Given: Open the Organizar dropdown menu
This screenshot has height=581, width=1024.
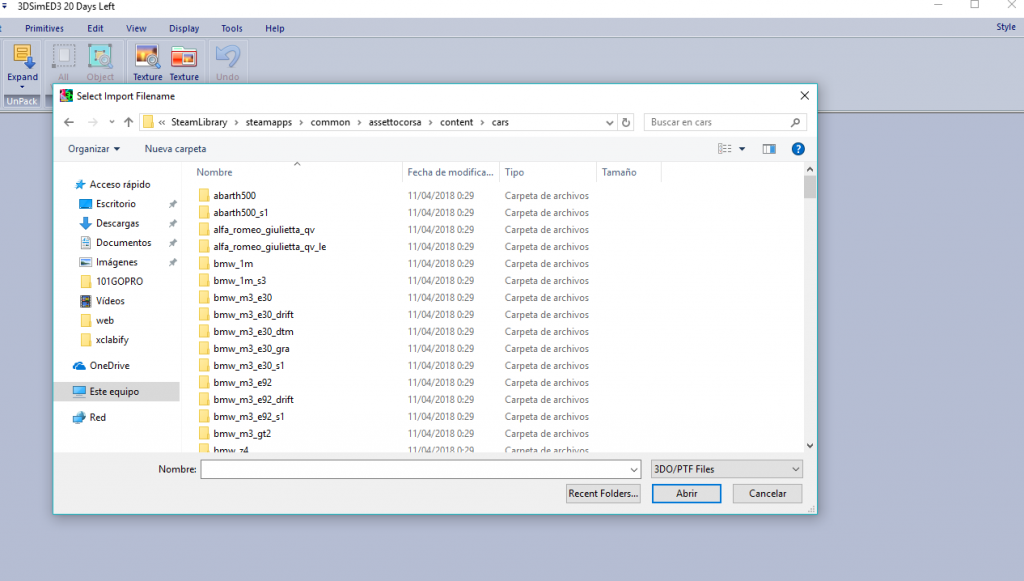Looking at the screenshot, I should [94, 149].
